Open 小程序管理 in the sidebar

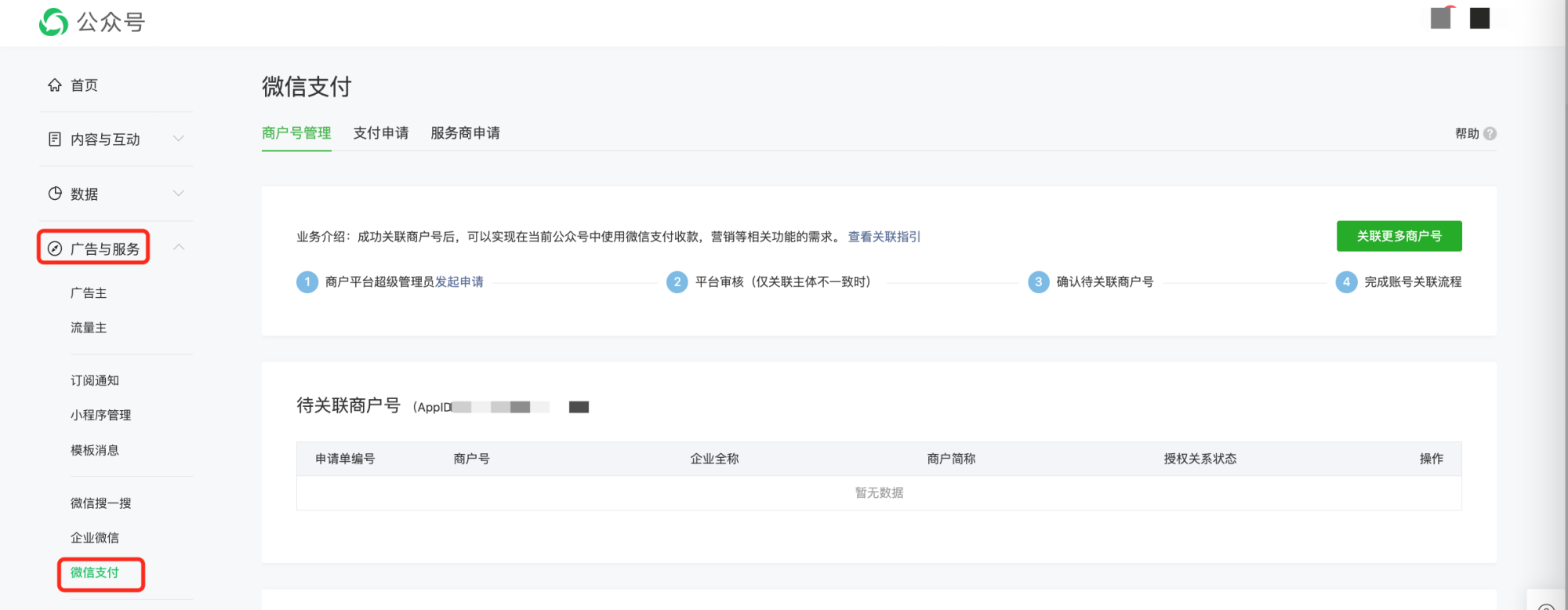[101, 415]
